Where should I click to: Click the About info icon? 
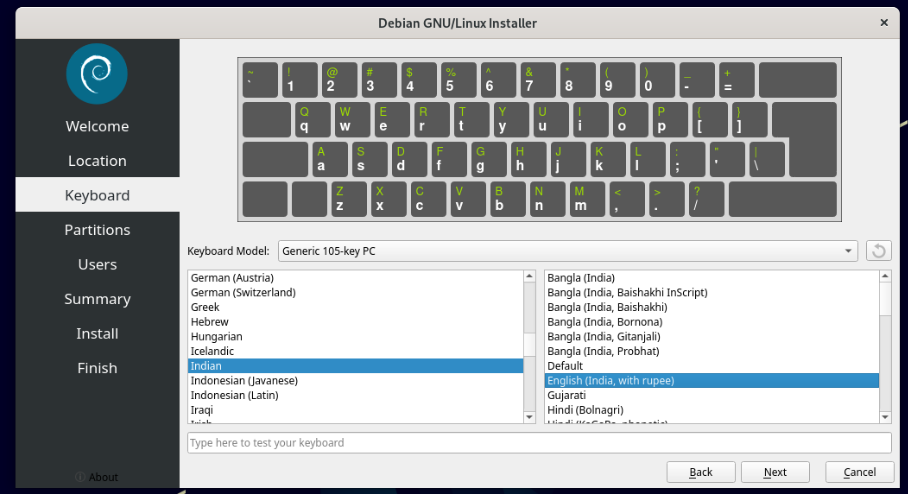click(x=80, y=477)
